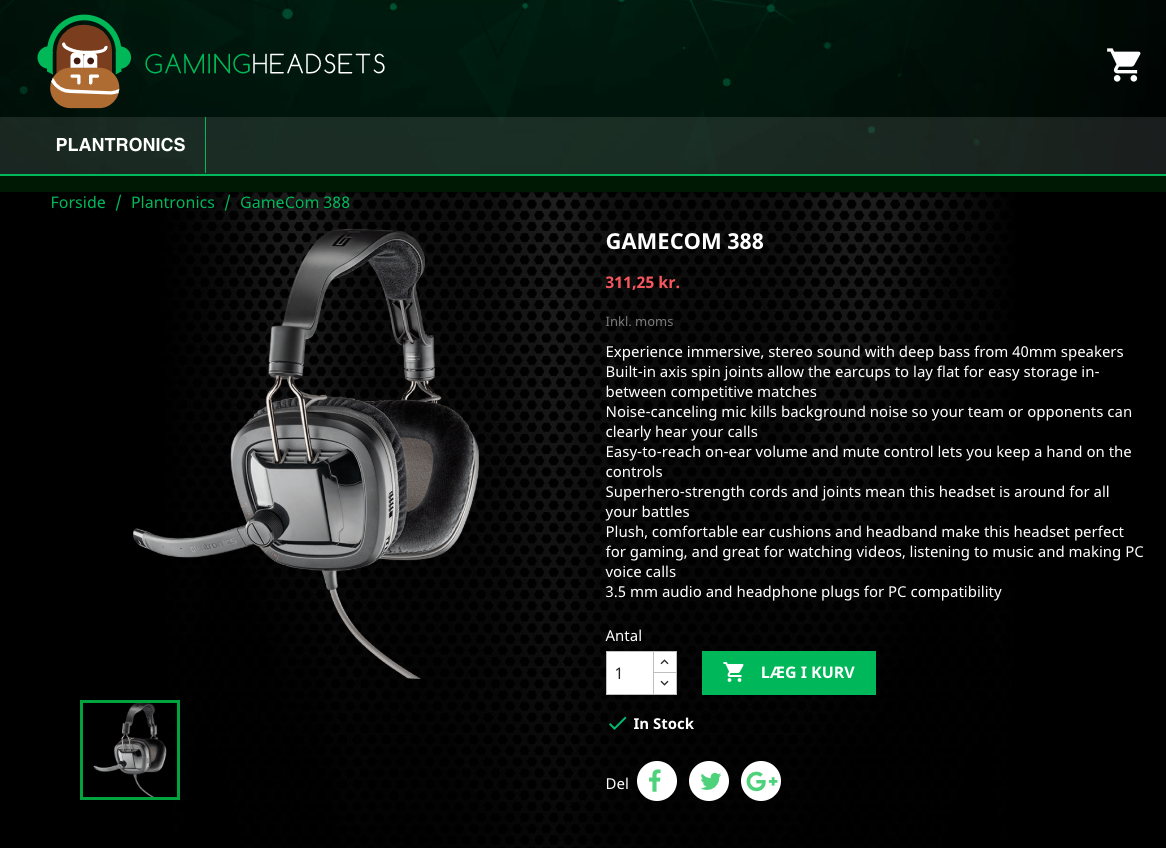Image resolution: width=1166 pixels, height=848 pixels.
Task: Open the shopping cart icon in the header
Action: pyautogui.click(x=1124, y=65)
